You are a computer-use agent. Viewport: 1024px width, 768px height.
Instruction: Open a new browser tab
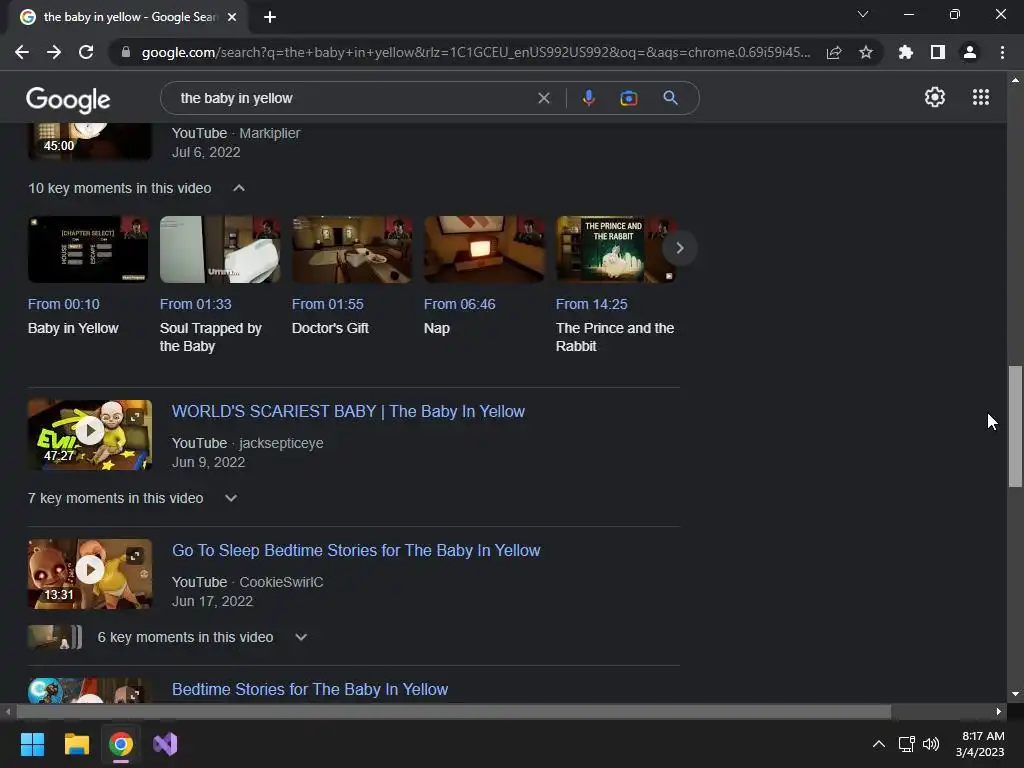[x=270, y=17]
